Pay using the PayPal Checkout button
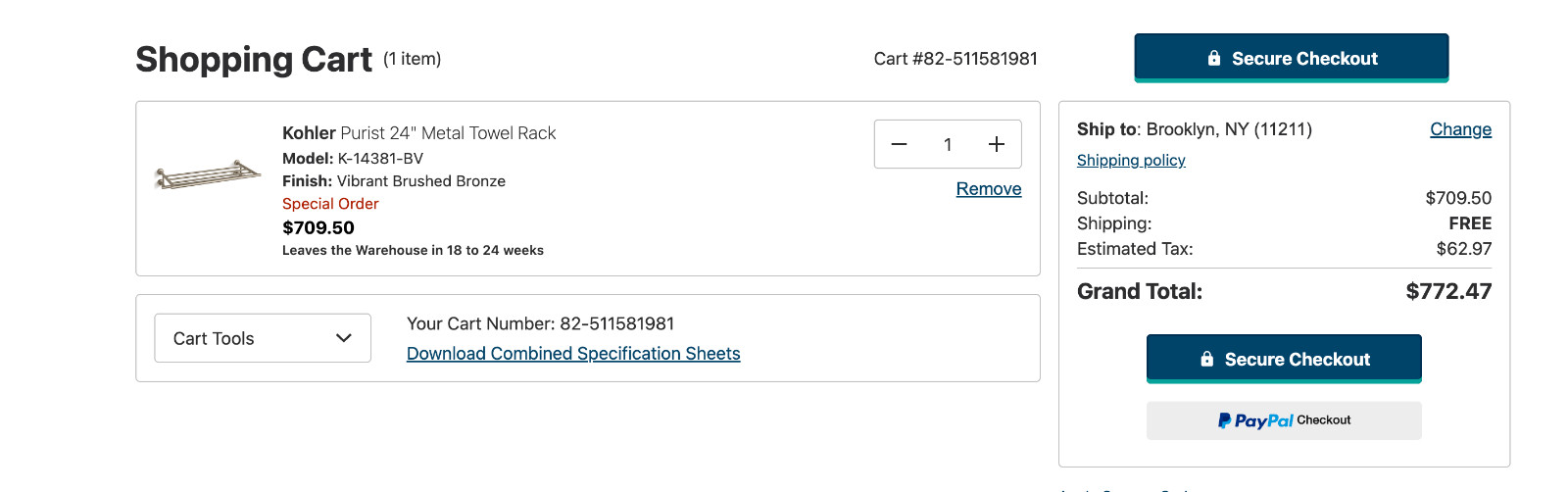This screenshot has width=1568, height=492. pos(1284,420)
